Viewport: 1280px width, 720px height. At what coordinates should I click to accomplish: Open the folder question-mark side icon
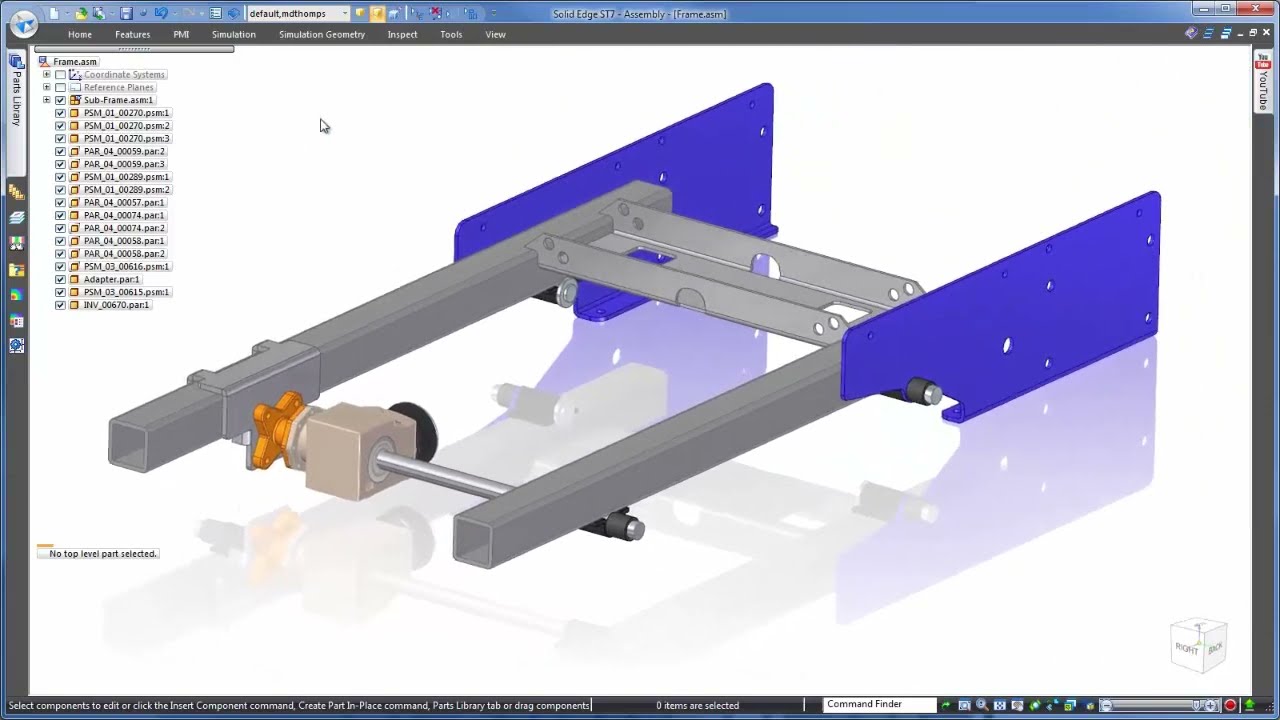[16, 270]
